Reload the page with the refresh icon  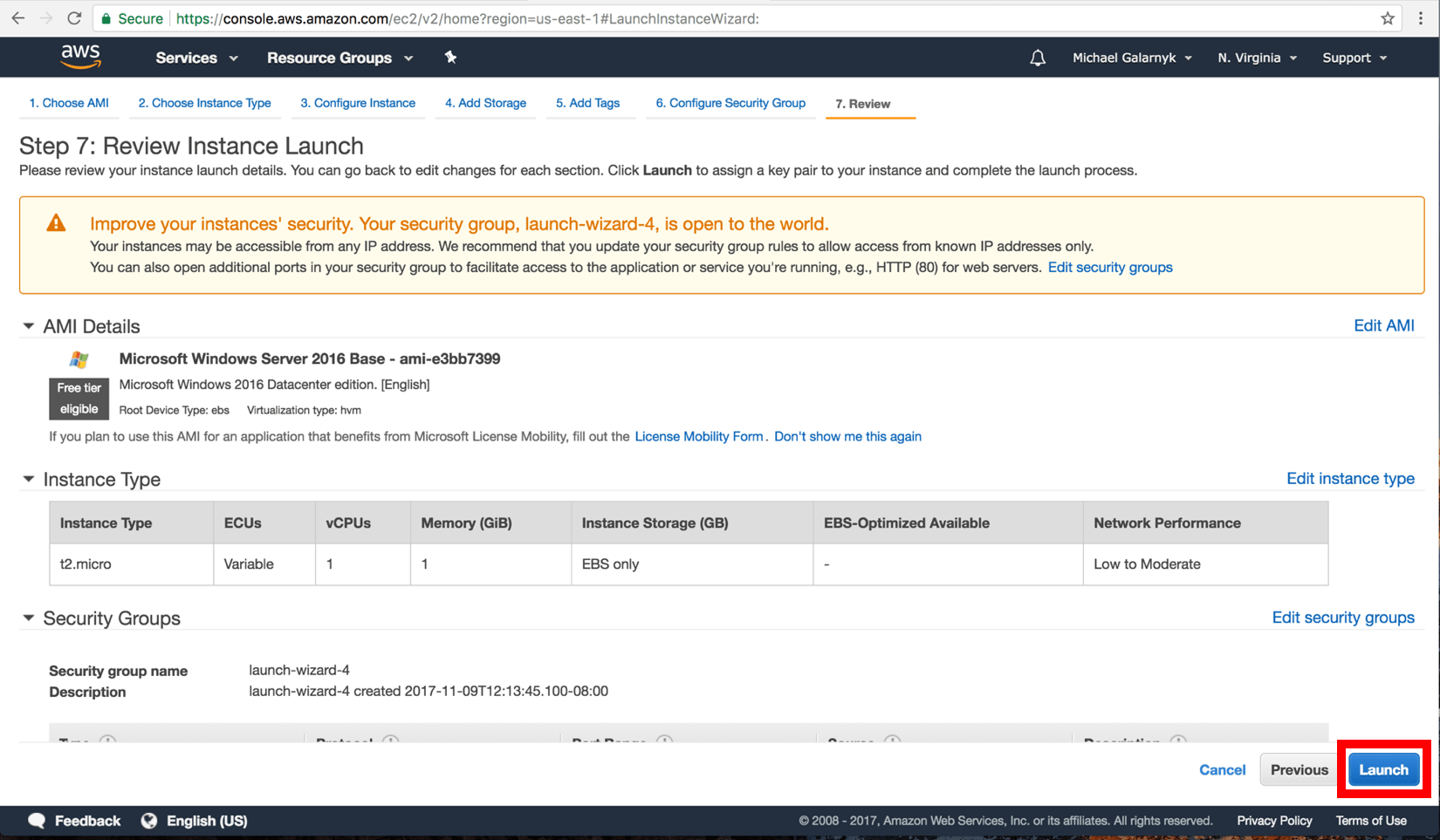point(74,17)
